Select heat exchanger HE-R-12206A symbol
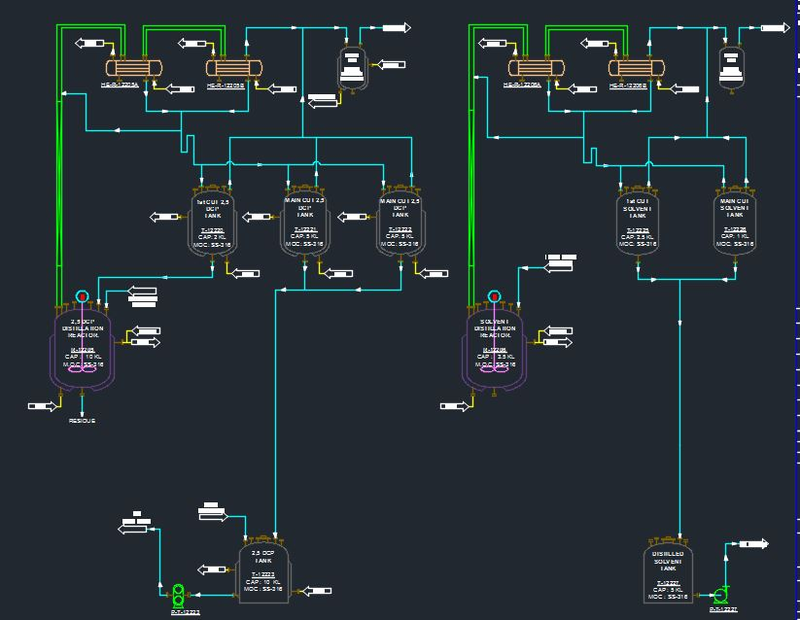This screenshot has width=800, height=620. pos(538,68)
